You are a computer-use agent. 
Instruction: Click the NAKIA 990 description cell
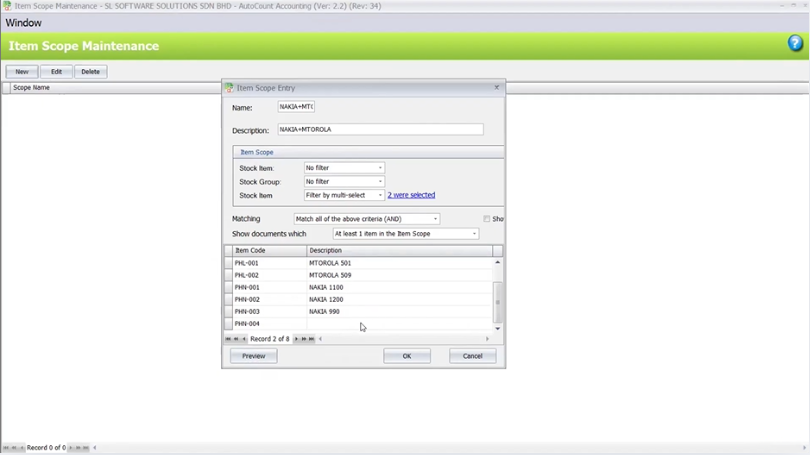pos(399,311)
